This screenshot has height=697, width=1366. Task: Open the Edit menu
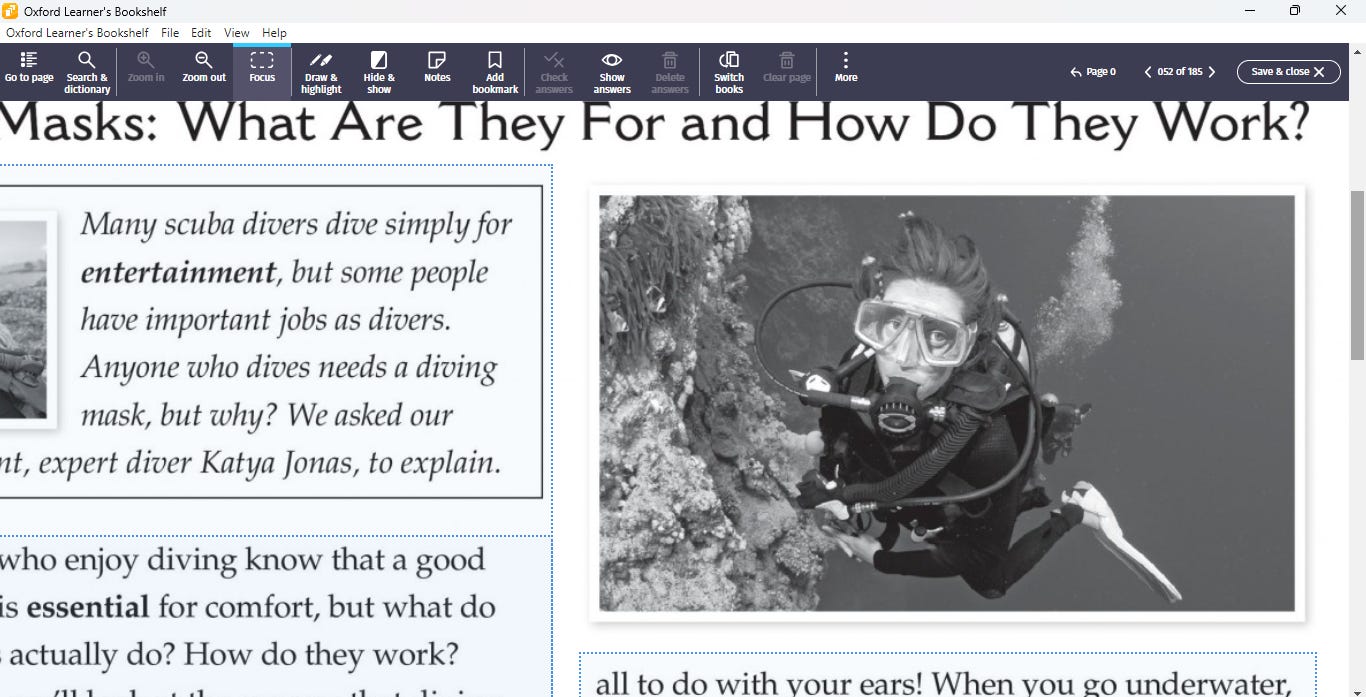click(x=201, y=33)
